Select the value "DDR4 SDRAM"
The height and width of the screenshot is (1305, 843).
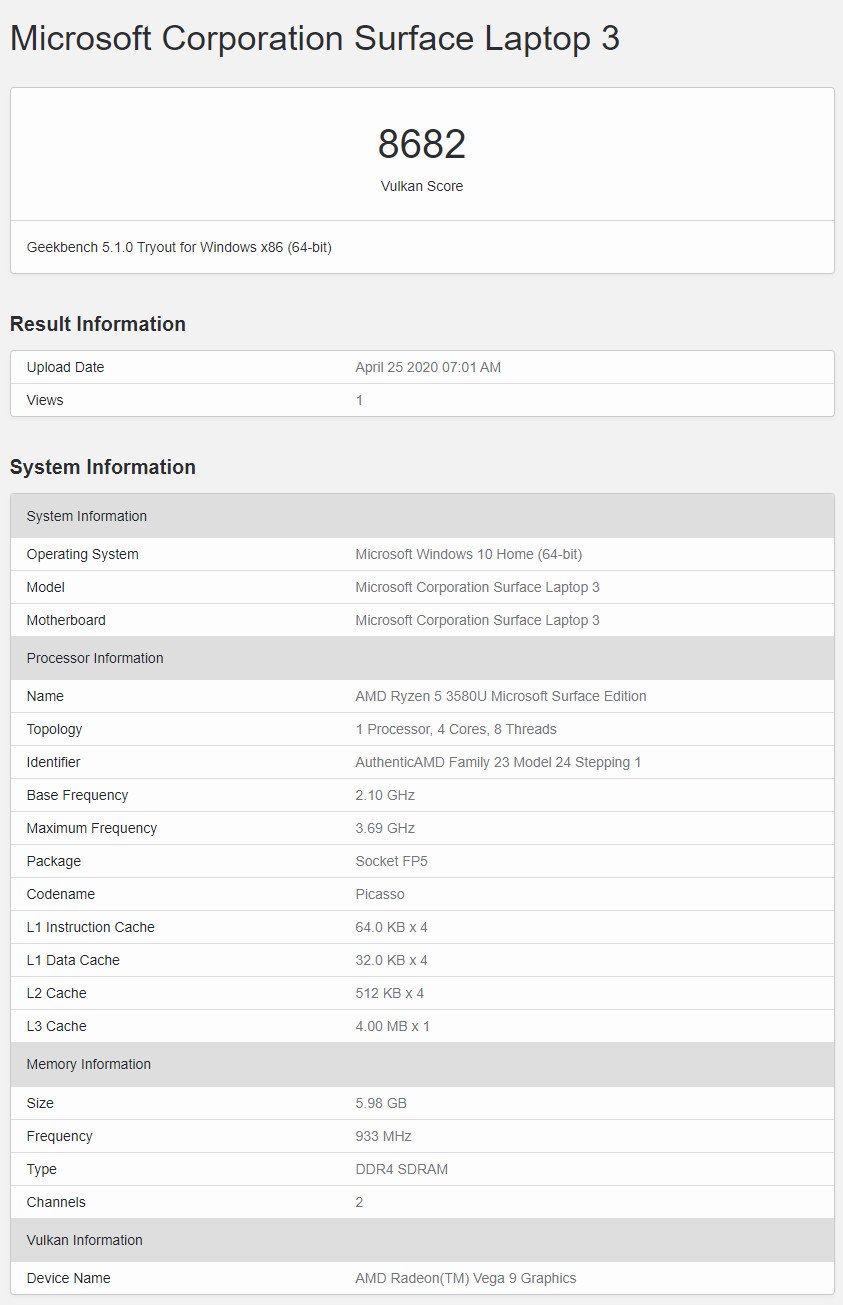402,1169
